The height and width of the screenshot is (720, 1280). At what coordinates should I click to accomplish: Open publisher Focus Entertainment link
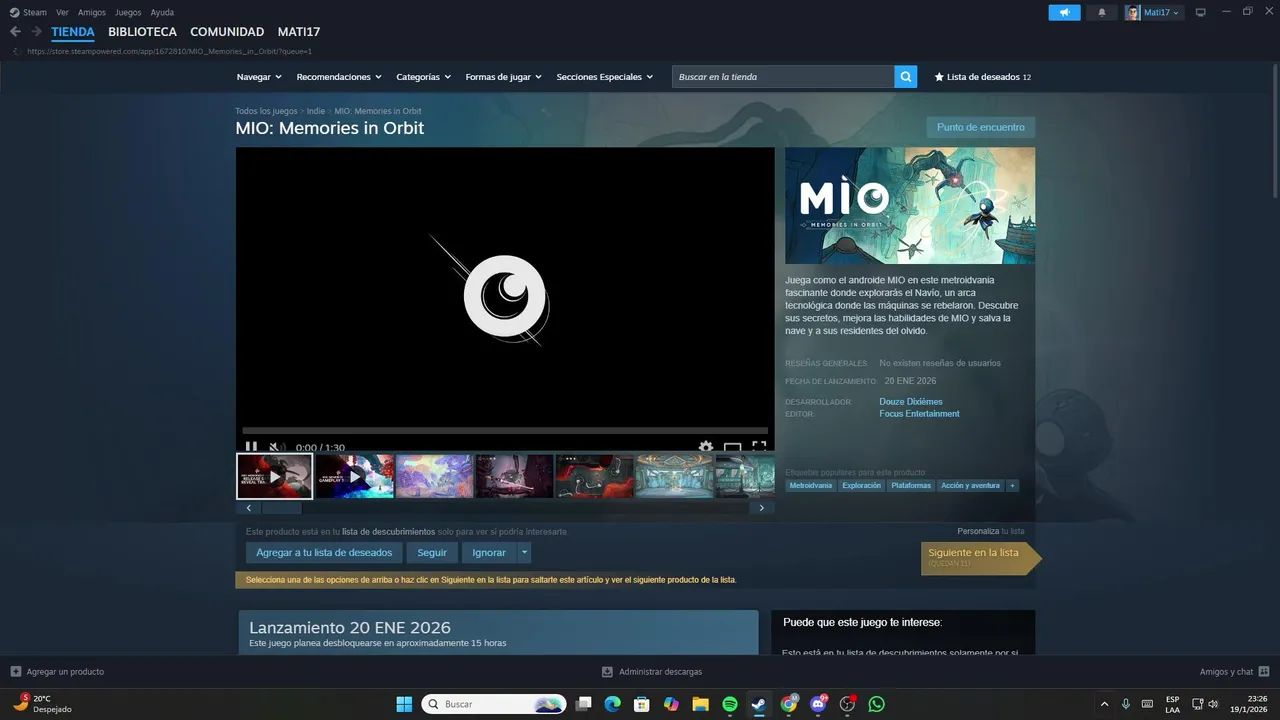pyautogui.click(x=919, y=414)
